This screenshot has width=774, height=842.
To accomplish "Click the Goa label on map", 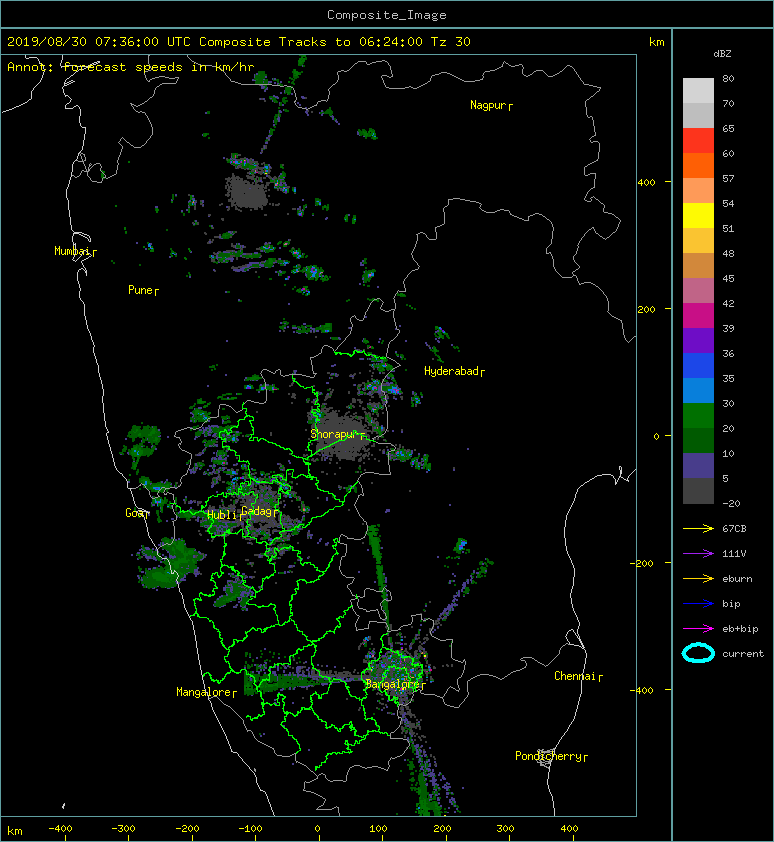I will click(x=136, y=513).
